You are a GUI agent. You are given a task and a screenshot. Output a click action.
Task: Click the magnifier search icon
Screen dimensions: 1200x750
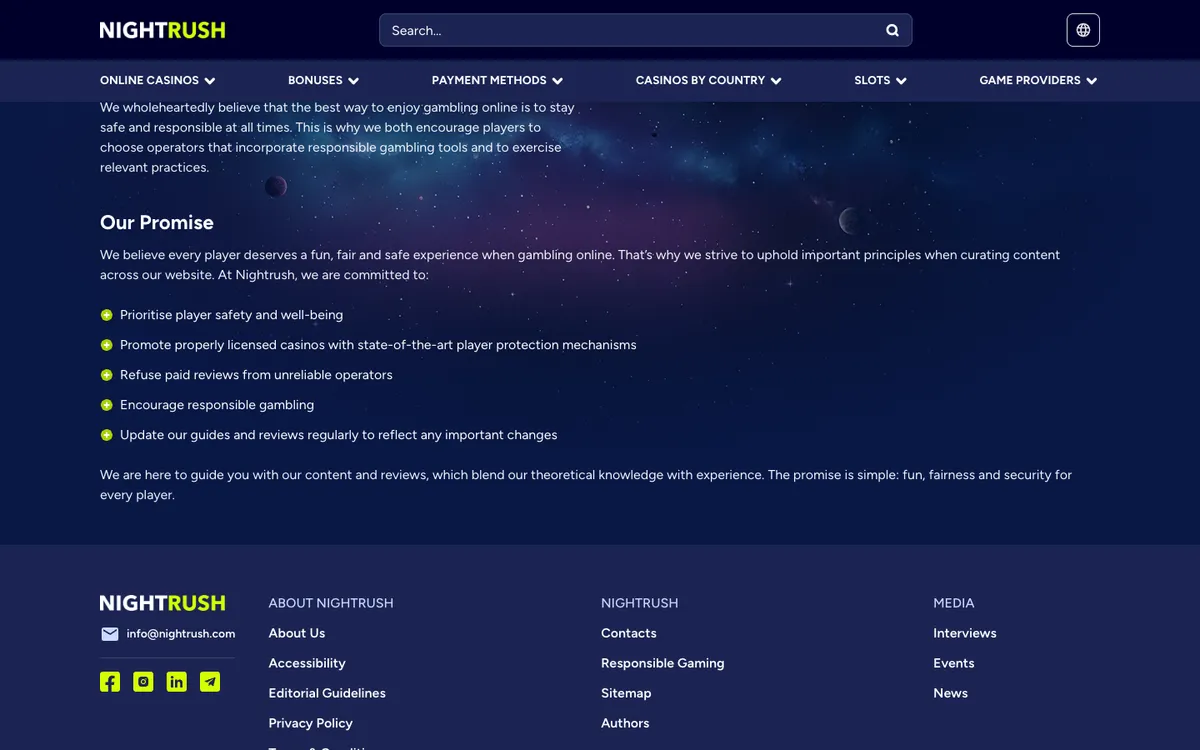coord(892,30)
